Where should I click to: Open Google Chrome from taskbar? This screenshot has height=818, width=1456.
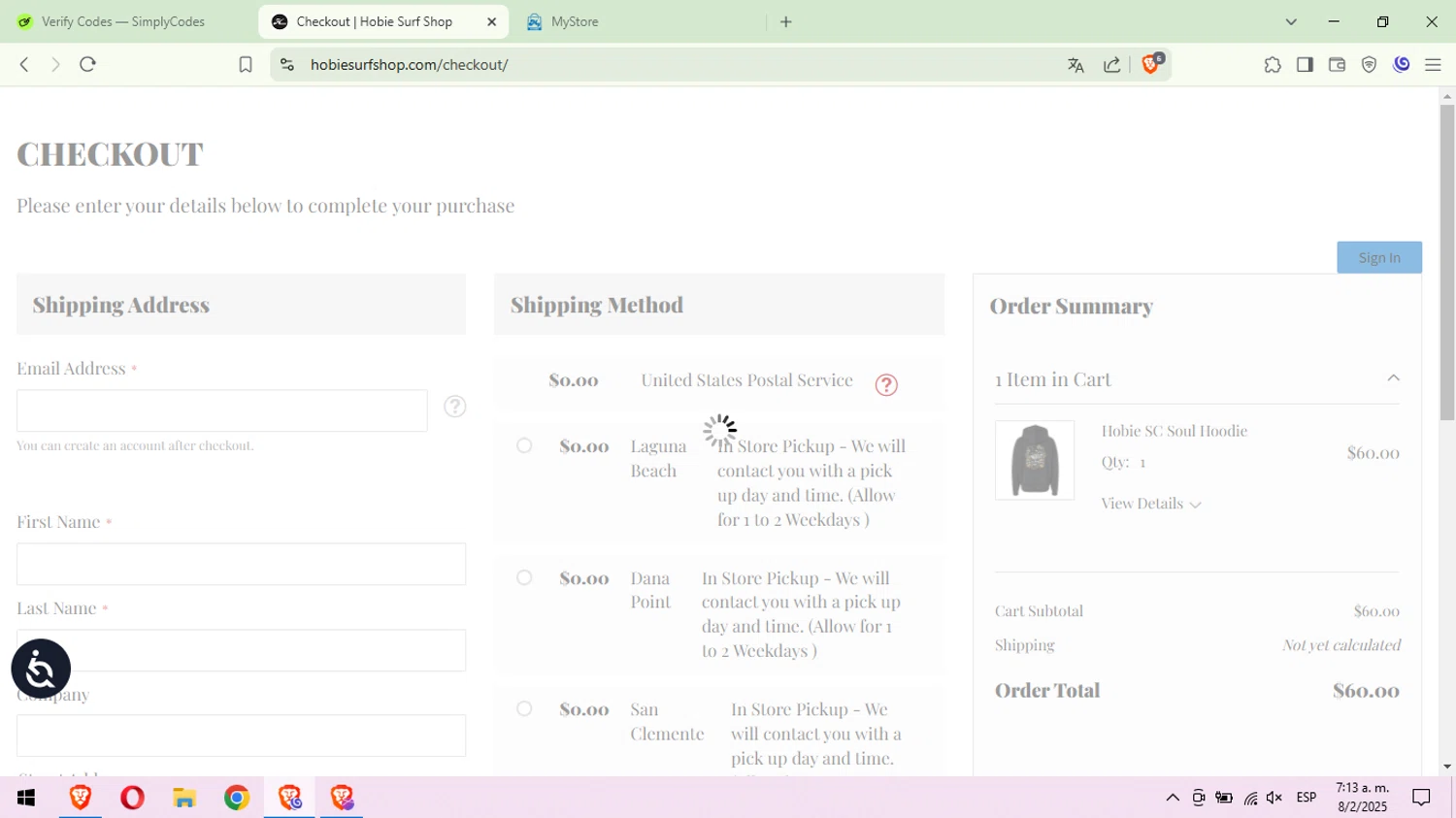pos(237,798)
